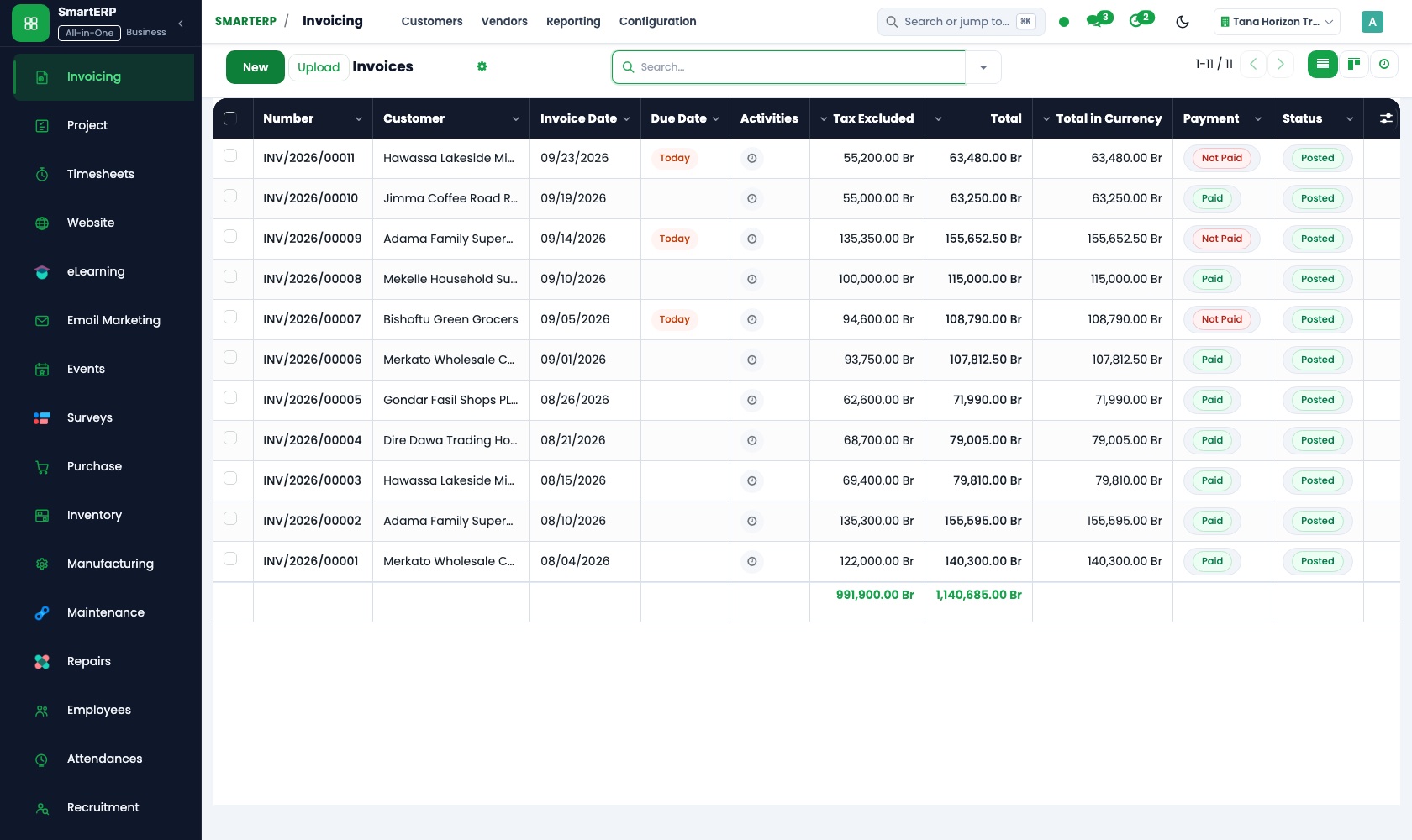Open the SmartERP apps grid icon
This screenshot has width=1412, height=840.
point(31,24)
